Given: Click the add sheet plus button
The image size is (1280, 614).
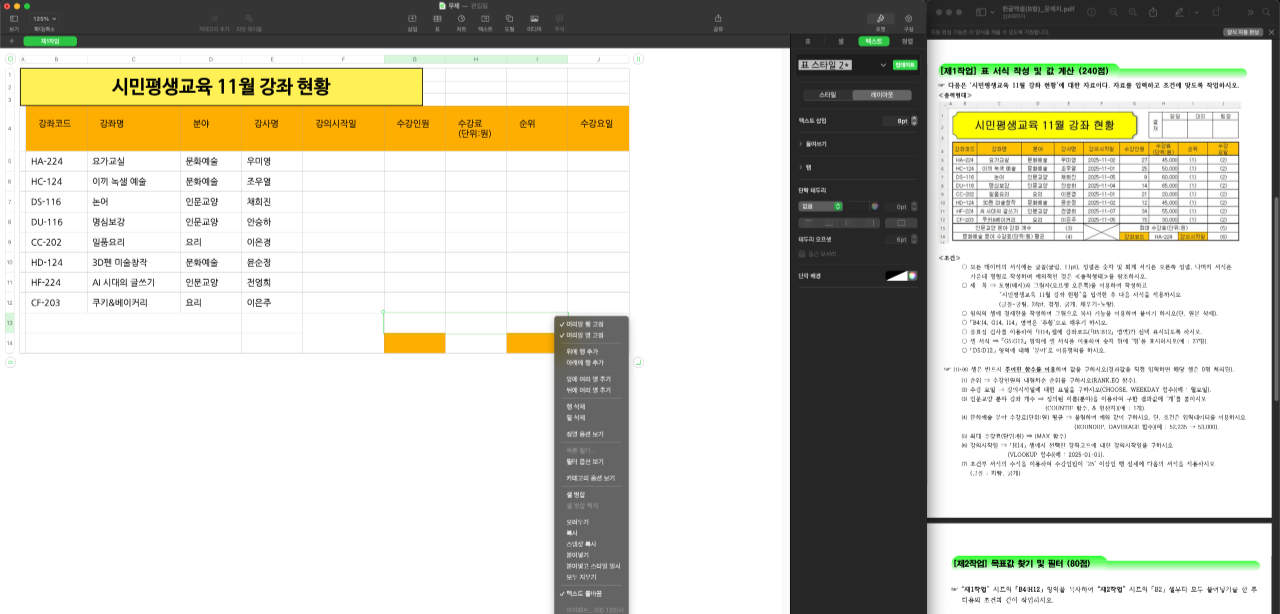Looking at the screenshot, I should click(x=11, y=41).
